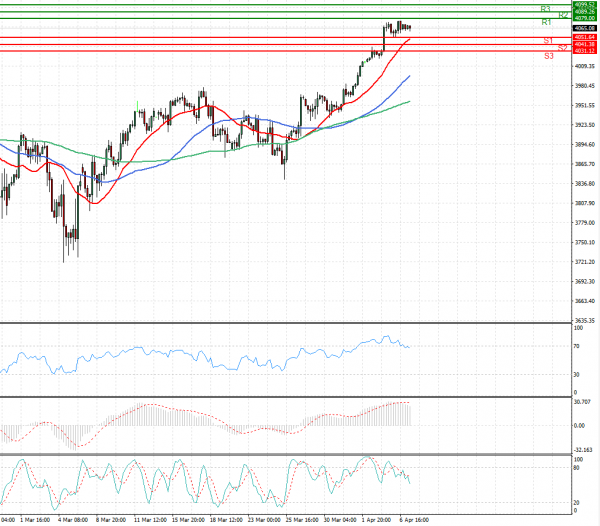This screenshot has height=526, width=600.
Task: Click the 3750.10 price axis value
Action: pyautogui.click(x=585, y=242)
